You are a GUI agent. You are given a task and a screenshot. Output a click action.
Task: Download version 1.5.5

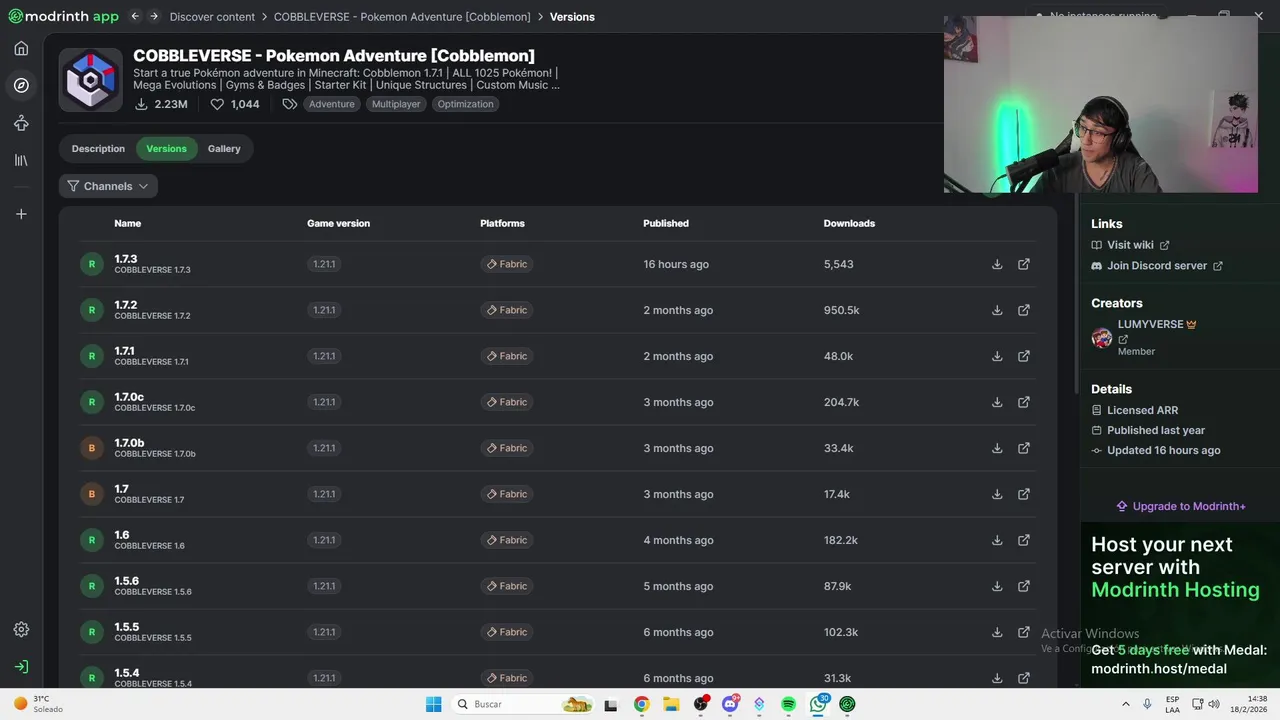(x=997, y=632)
